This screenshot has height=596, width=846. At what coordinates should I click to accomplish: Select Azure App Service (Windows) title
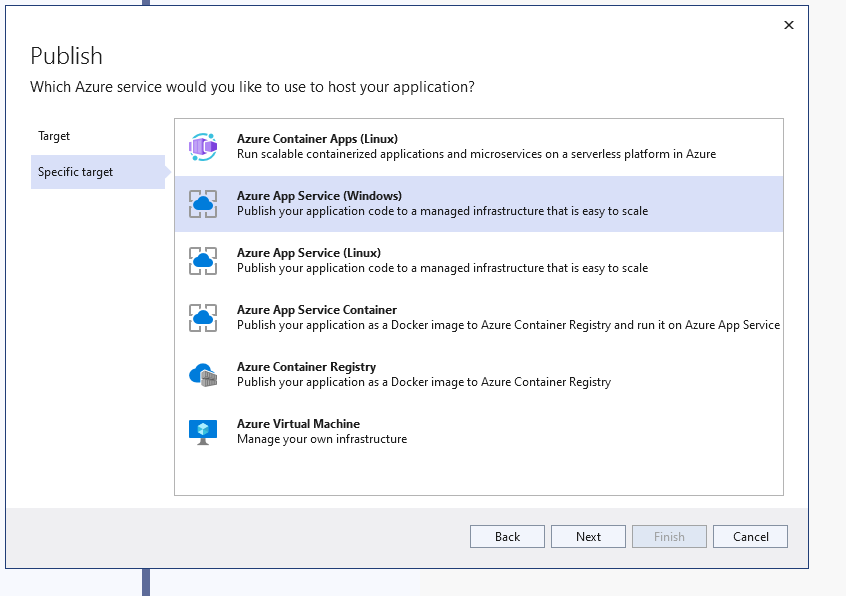click(x=319, y=196)
